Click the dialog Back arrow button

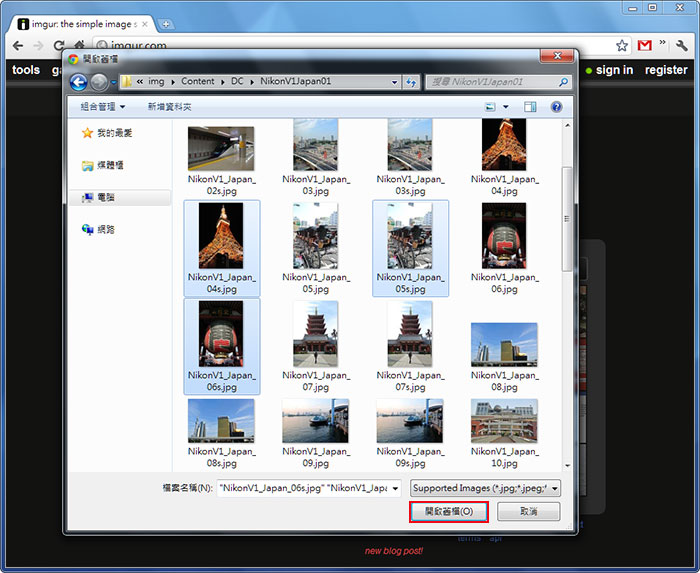point(79,82)
